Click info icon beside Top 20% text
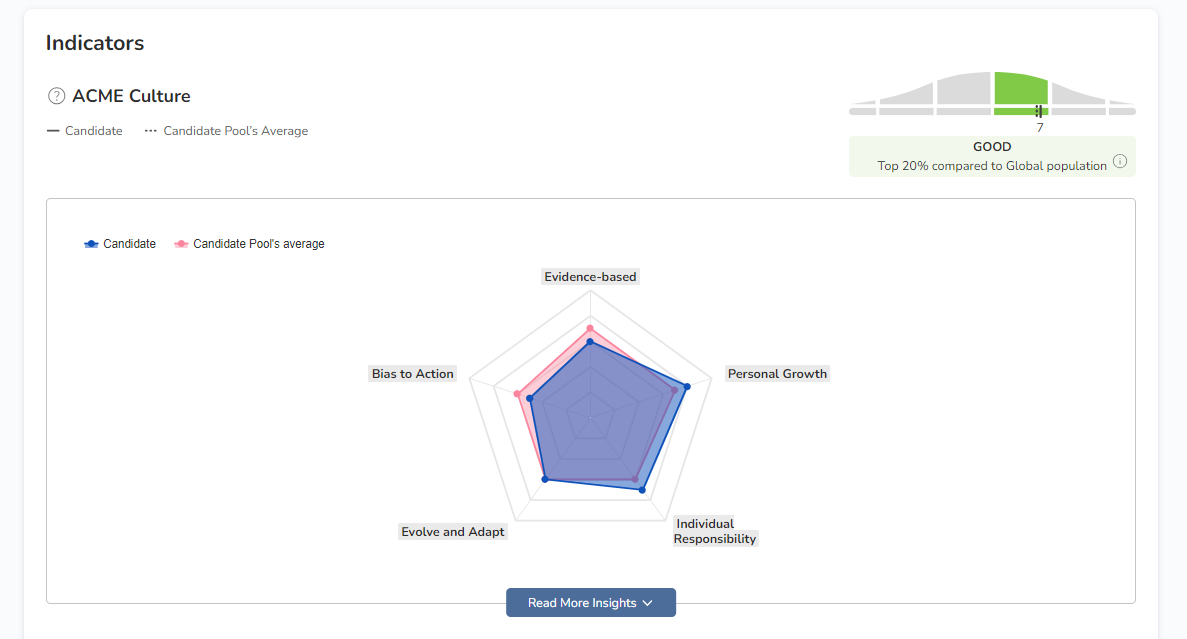The height and width of the screenshot is (639, 1187). (x=1120, y=162)
